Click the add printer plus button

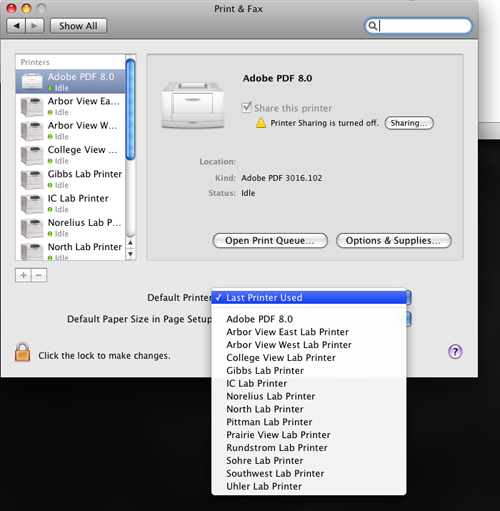pos(23,275)
